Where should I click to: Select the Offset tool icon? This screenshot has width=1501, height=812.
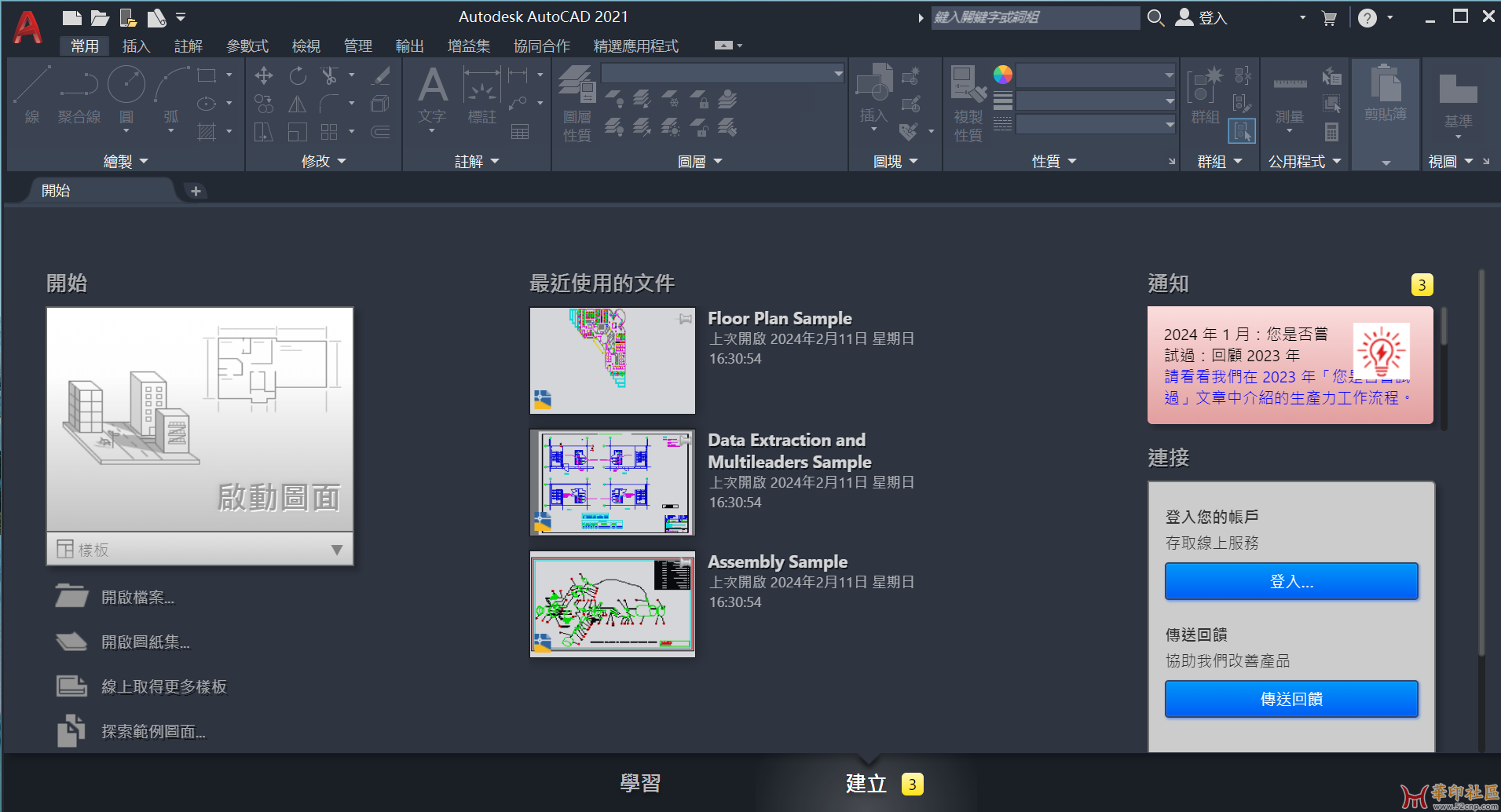[x=380, y=132]
